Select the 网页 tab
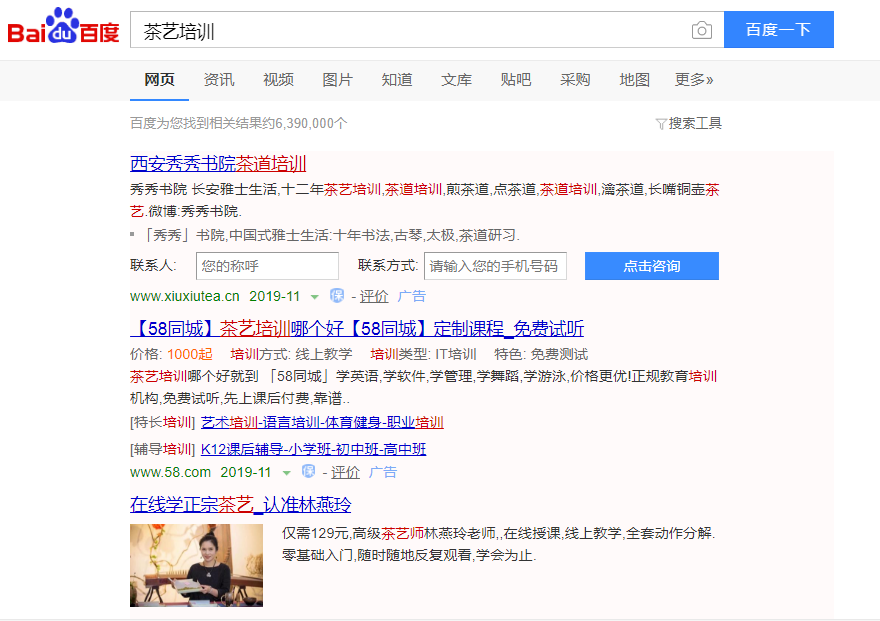Image resolution: width=880 pixels, height=621 pixels. pos(159,80)
